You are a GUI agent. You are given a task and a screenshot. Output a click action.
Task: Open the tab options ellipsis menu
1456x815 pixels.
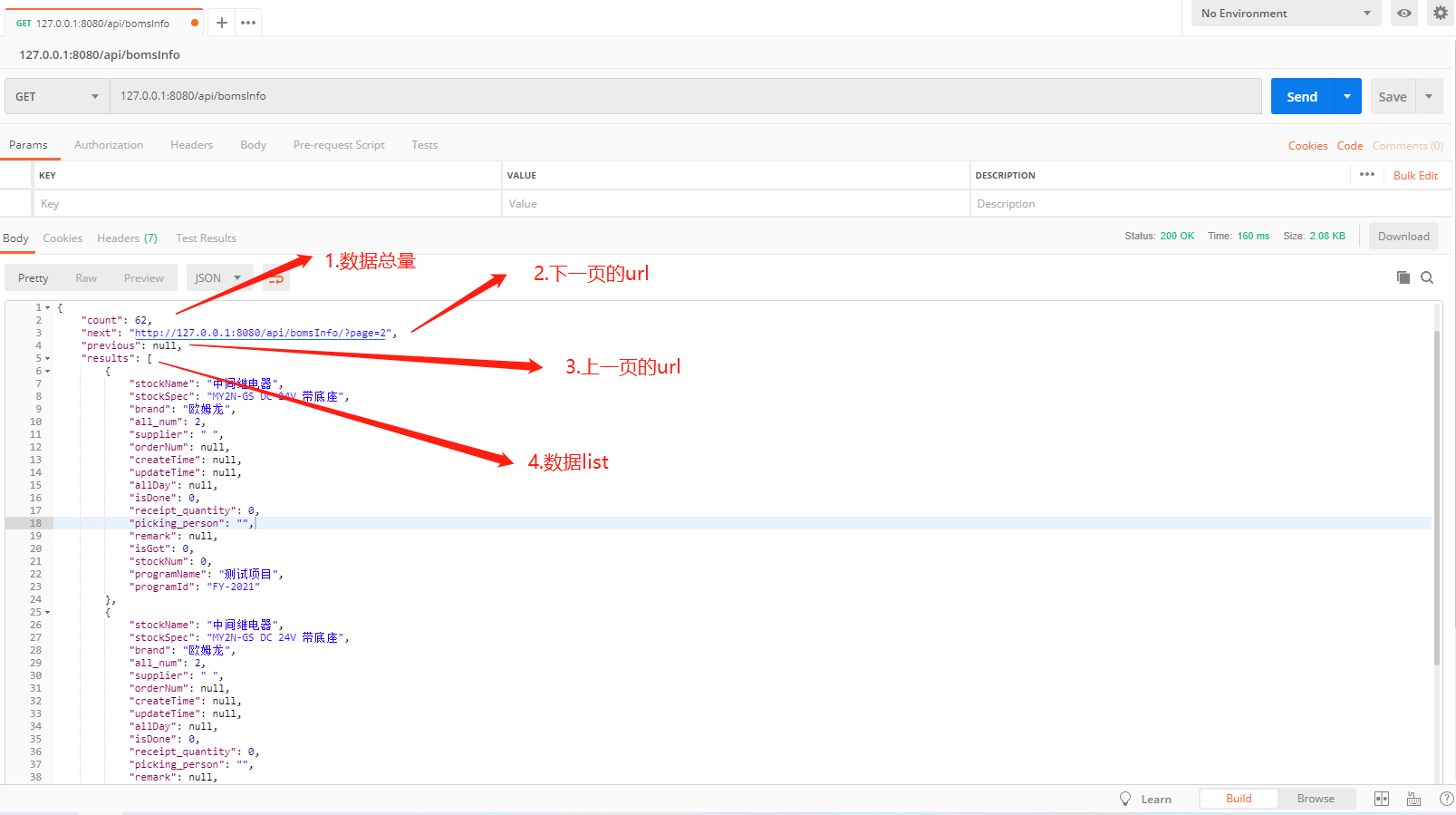click(248, 23)
